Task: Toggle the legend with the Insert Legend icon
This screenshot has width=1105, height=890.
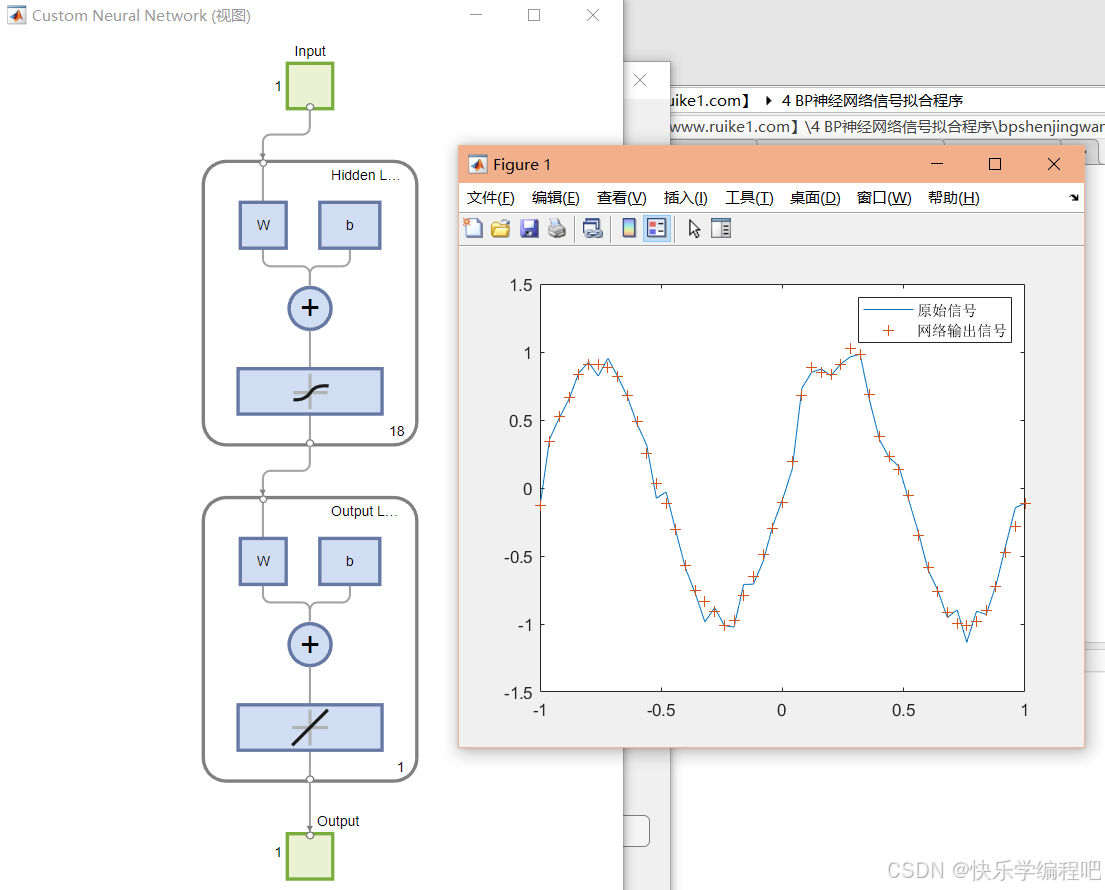Action: pos(658,228)
